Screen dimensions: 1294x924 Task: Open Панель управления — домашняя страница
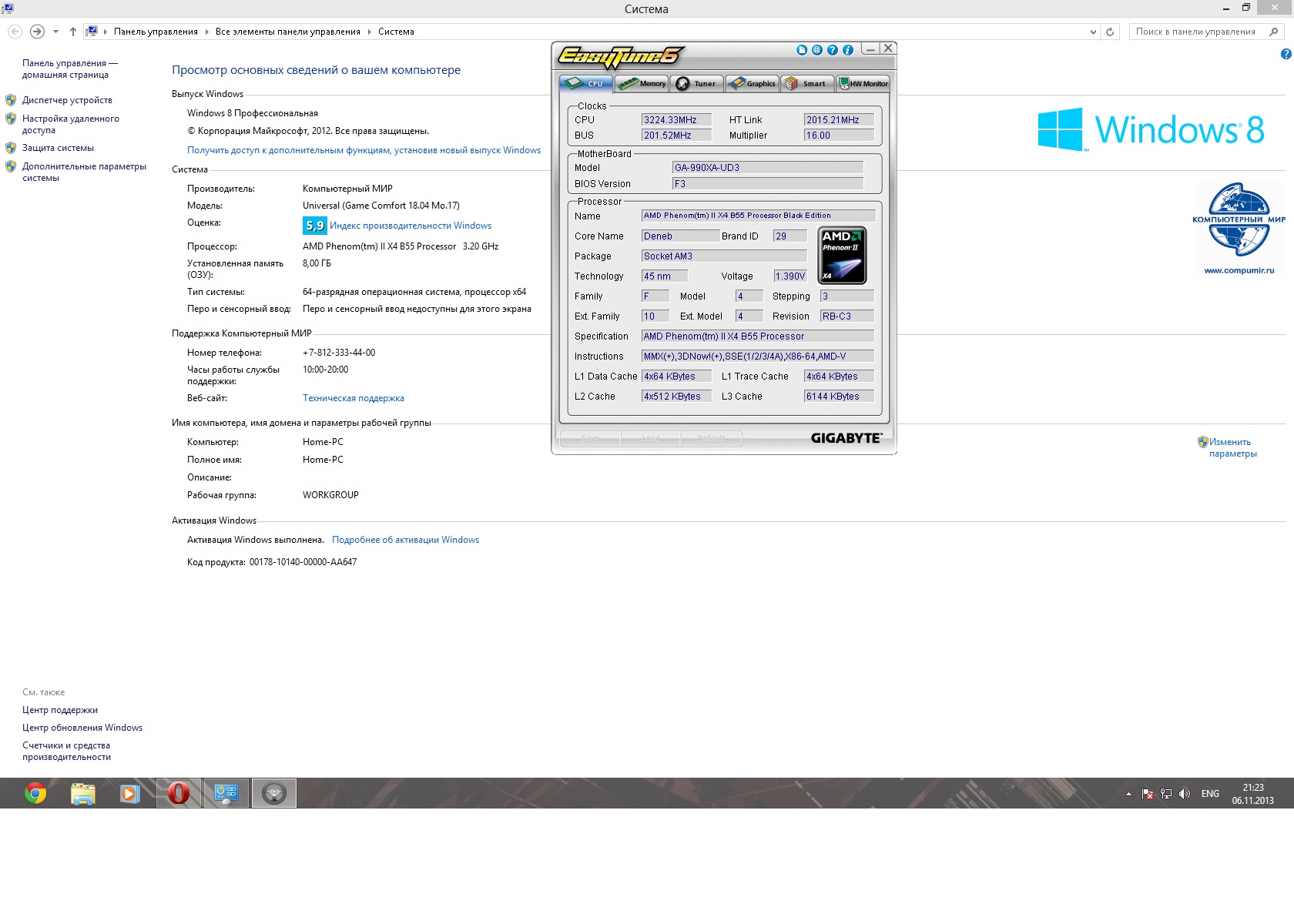click(x=70, y=69)
